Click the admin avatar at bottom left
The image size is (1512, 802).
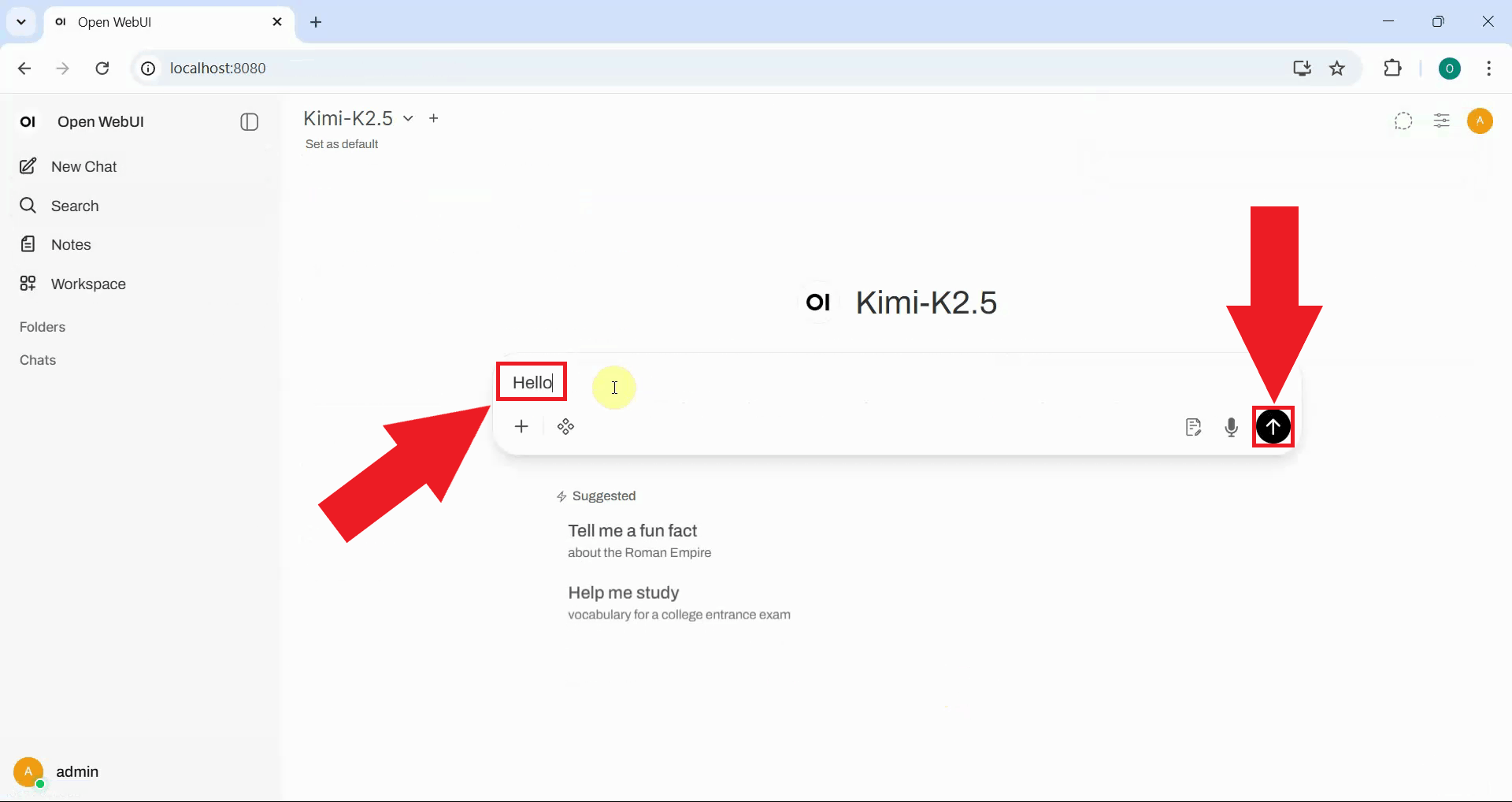28,772
